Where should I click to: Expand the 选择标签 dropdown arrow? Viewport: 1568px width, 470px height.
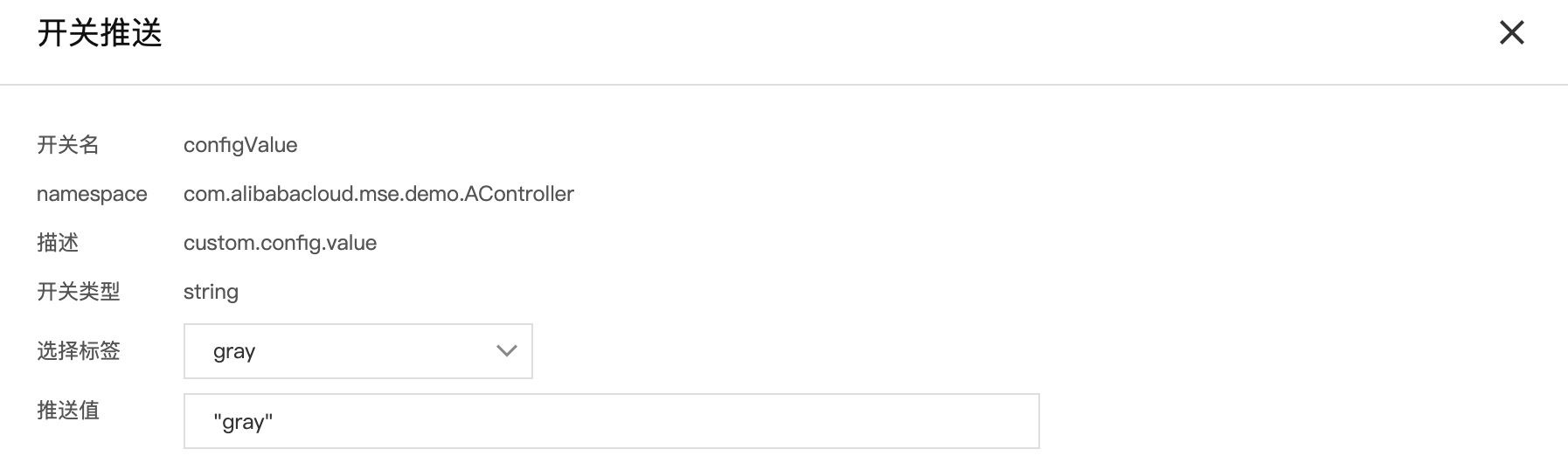coord(506,351)
